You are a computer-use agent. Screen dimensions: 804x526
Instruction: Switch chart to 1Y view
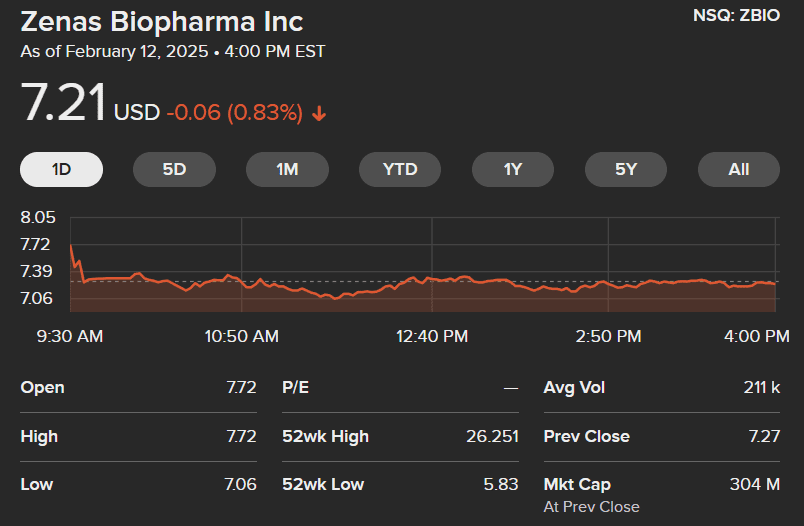click(513, 169)
